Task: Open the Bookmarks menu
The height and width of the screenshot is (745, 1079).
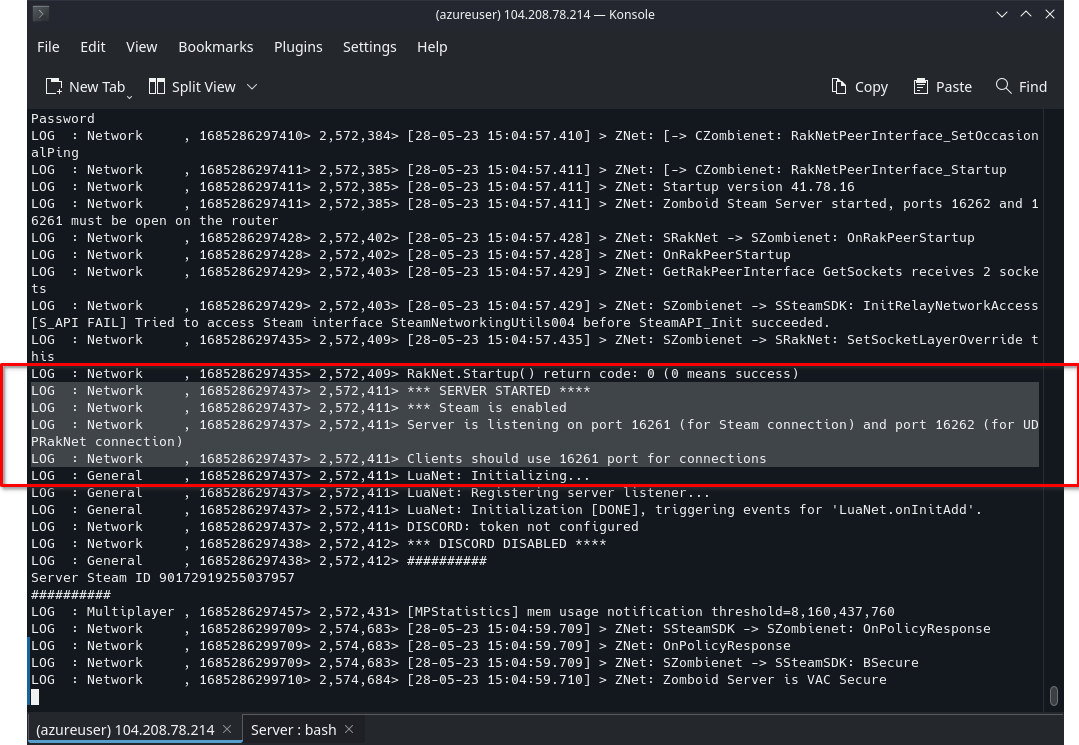Action: pos(215,47)
